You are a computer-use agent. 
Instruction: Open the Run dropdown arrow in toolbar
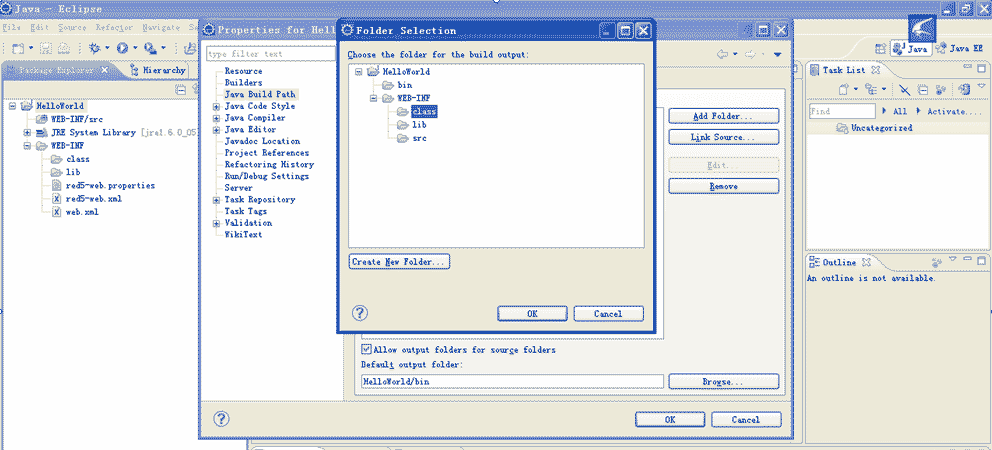(x=135, y=48)
